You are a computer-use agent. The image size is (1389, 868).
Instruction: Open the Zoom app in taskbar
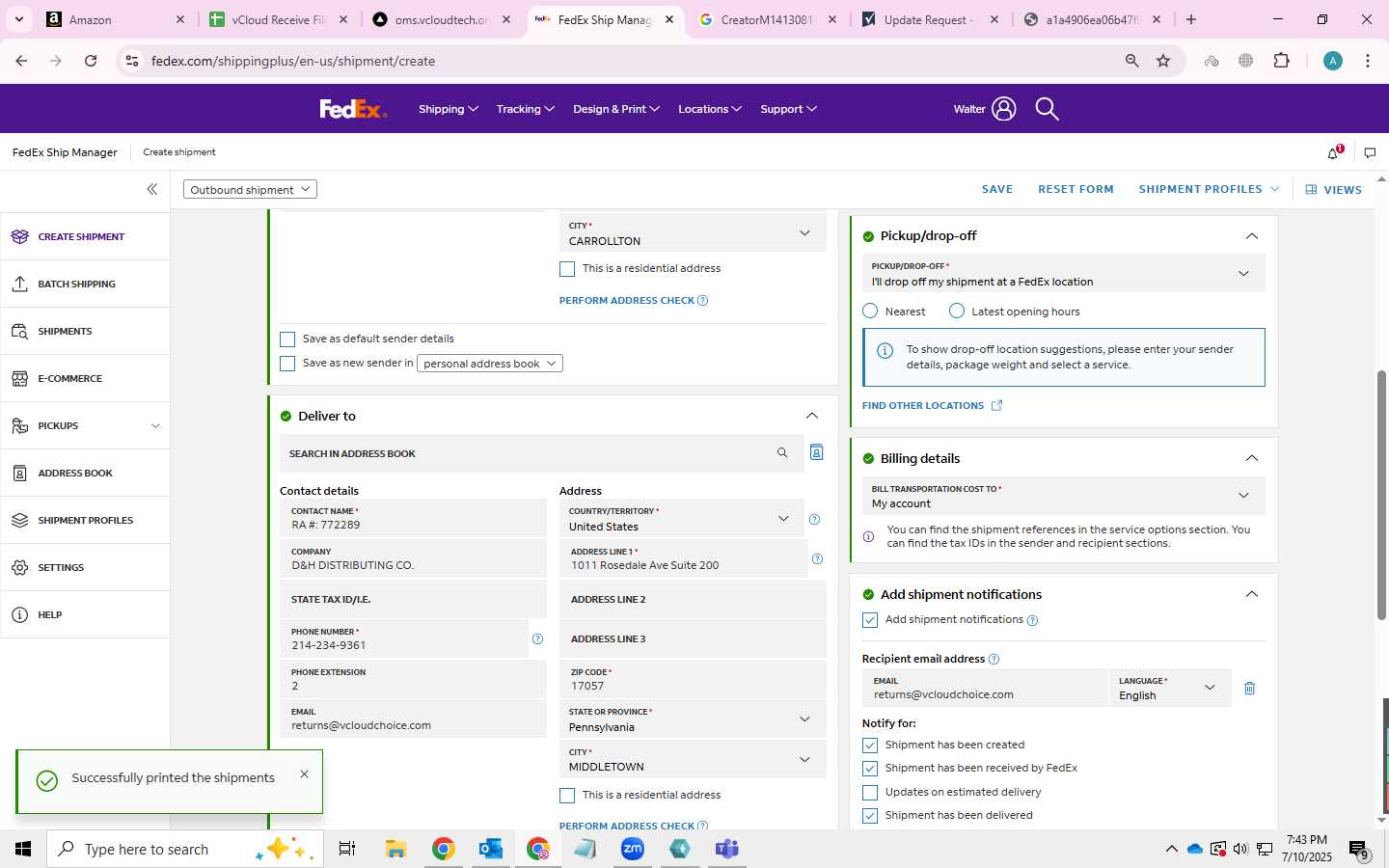(633, 849)
